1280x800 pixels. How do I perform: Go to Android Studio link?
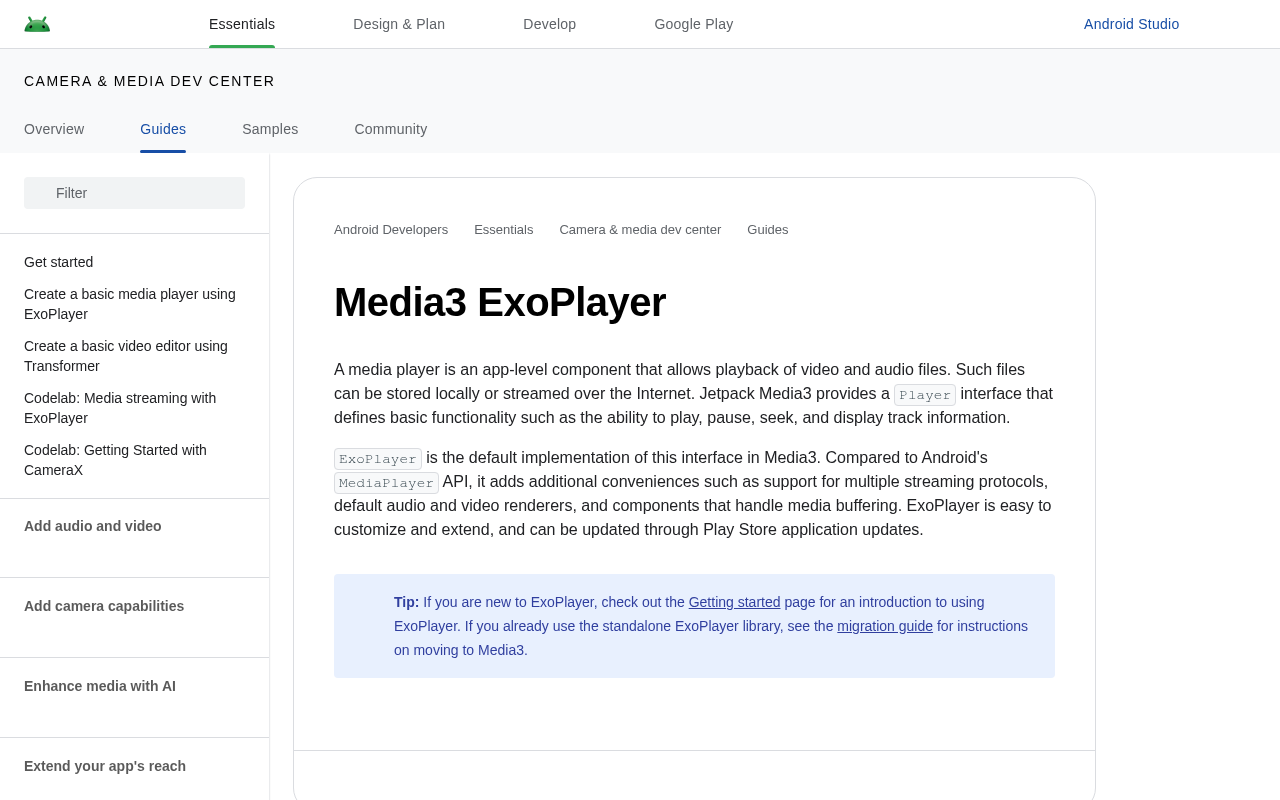click(x=1131, y=24)
